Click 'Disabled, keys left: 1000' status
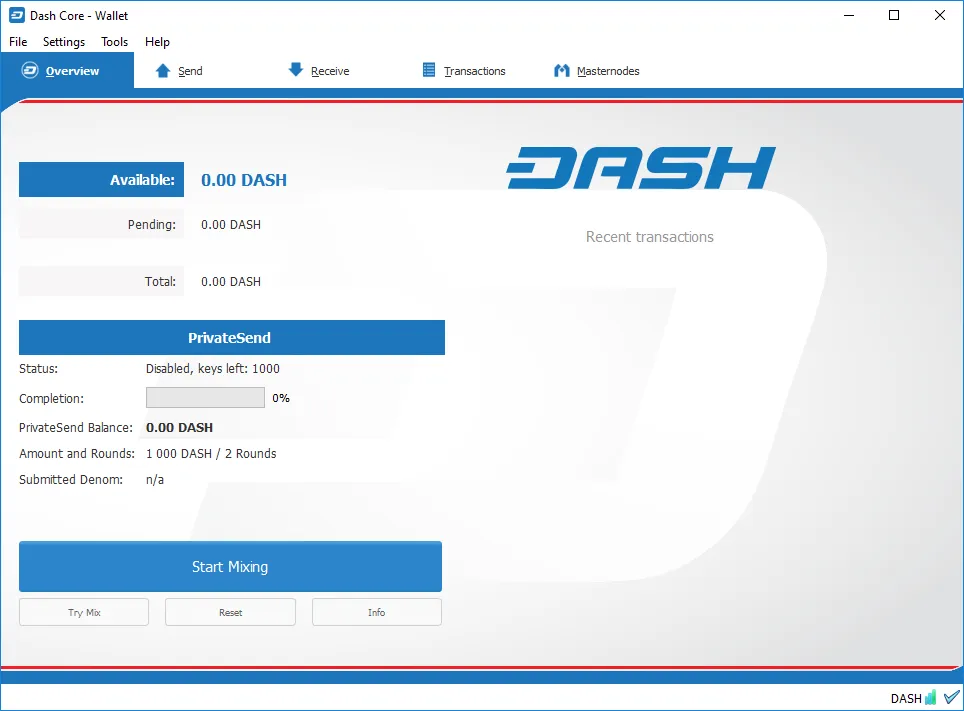The width and height of the screenshot is (964, 711). (x=213, y=368)
